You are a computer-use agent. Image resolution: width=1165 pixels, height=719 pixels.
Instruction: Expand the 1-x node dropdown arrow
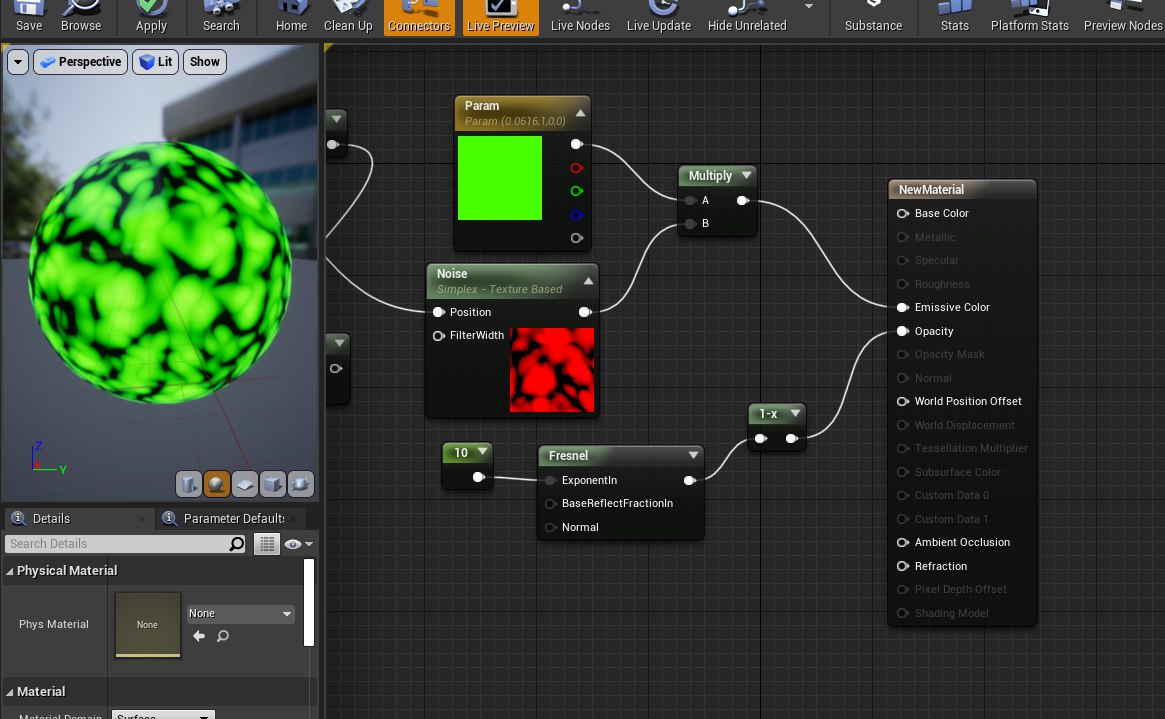tap(795, 413)
